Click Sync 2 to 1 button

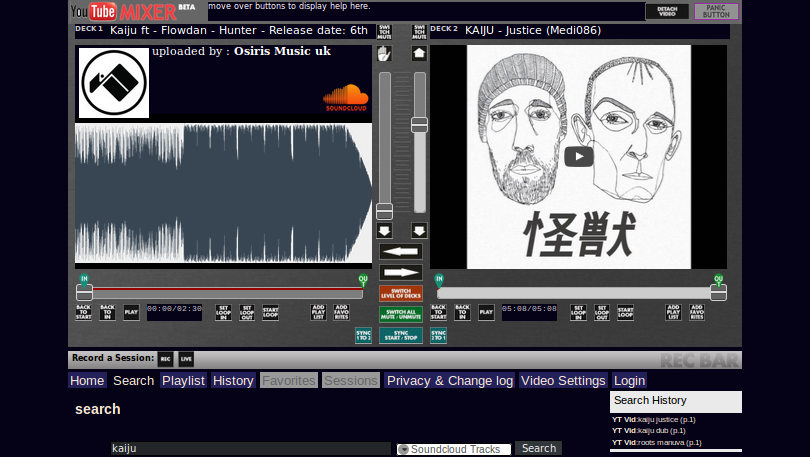pyautogui.click(x=438, y=335)
